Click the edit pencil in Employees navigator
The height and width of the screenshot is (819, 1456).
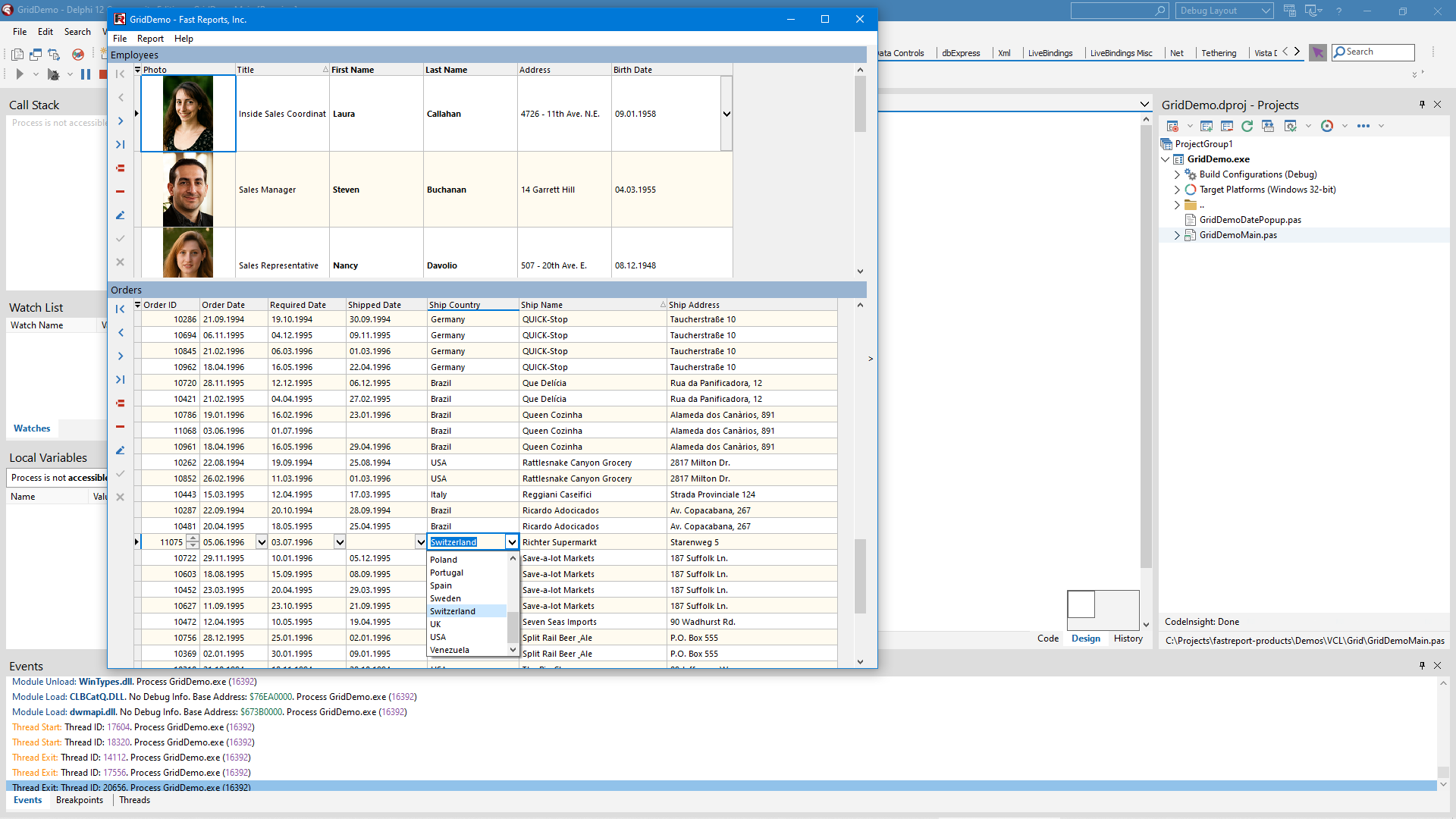[120, 215]
